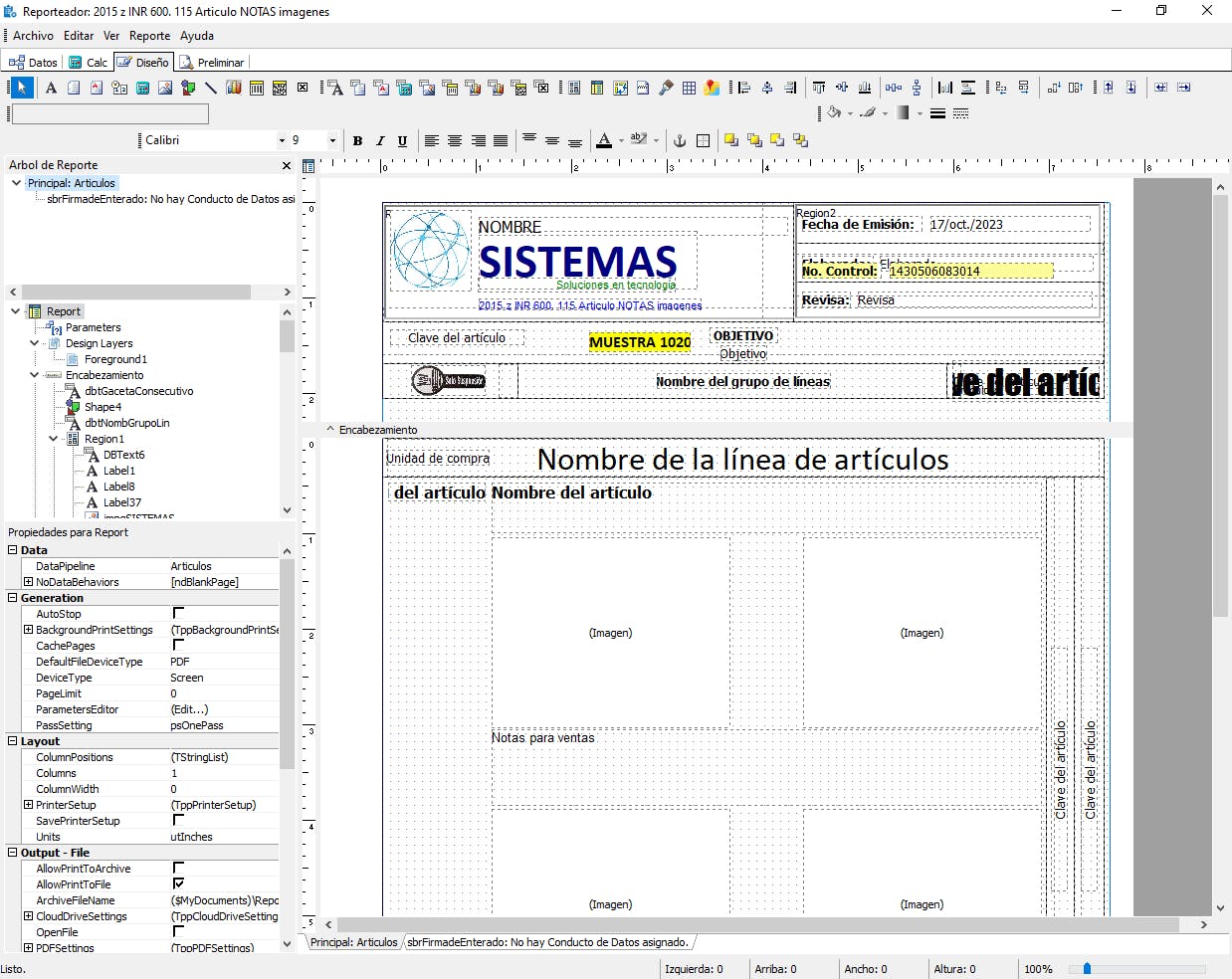Image resolution: width=1232 pixels, height=979 pixels.
Task: Collapse the Generation property group
Action: click(13, 598)
